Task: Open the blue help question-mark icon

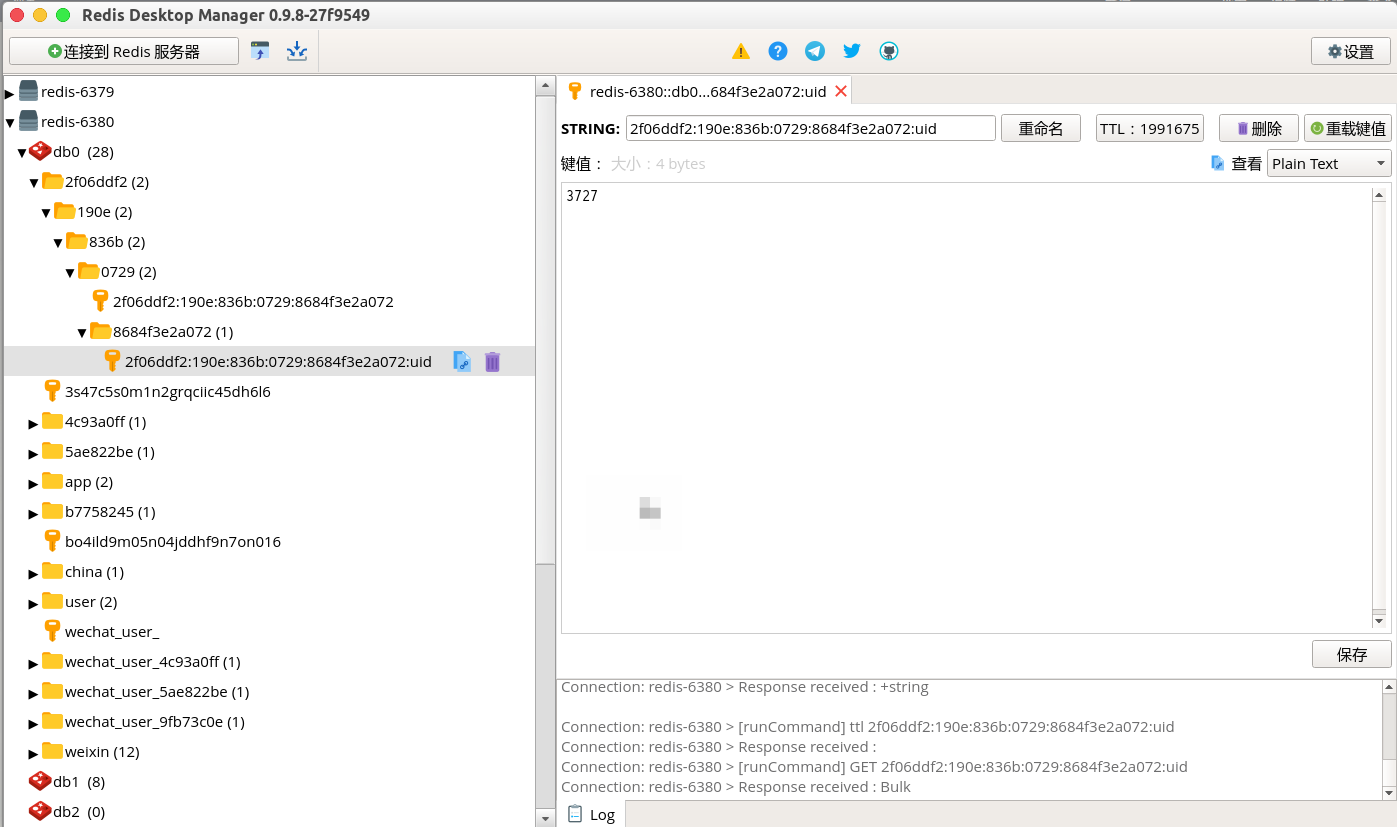Action: pos(778,51)
